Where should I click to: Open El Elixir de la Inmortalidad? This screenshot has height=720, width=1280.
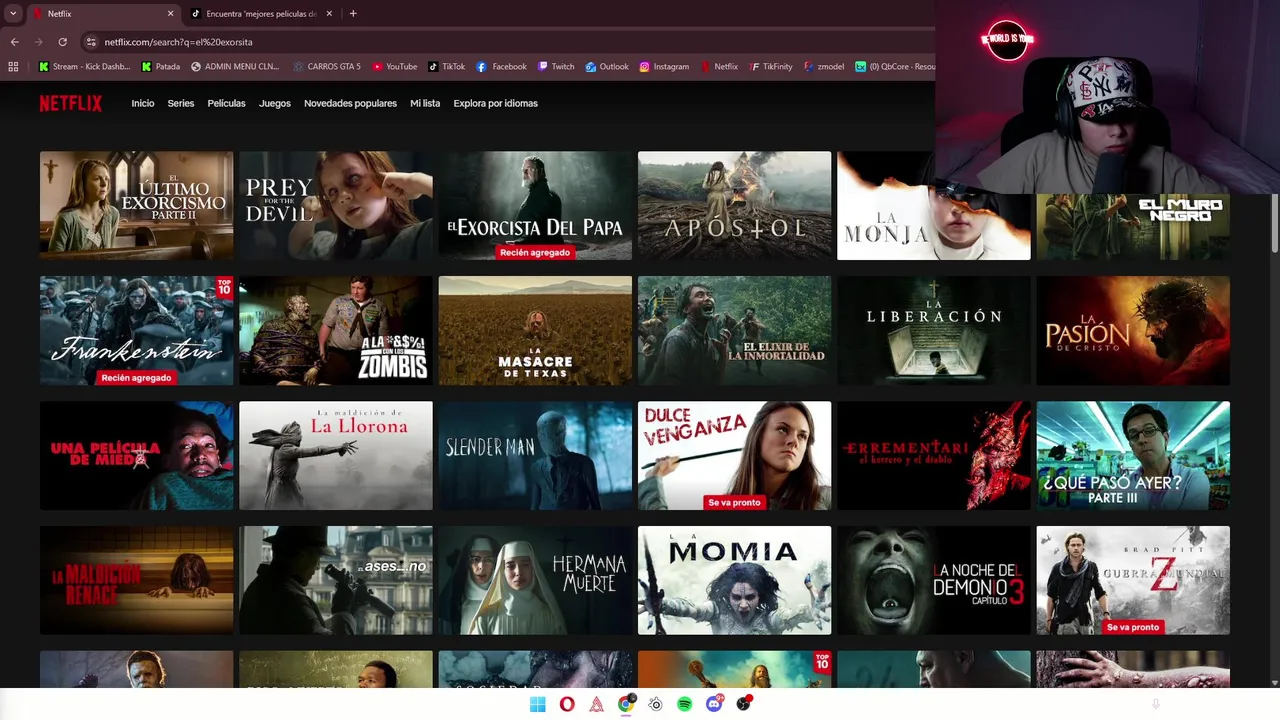coord(734,330)
